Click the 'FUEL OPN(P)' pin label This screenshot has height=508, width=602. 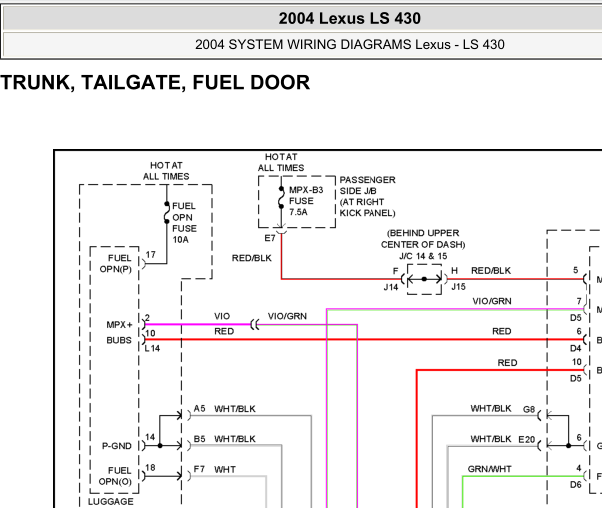pos(116,263)
